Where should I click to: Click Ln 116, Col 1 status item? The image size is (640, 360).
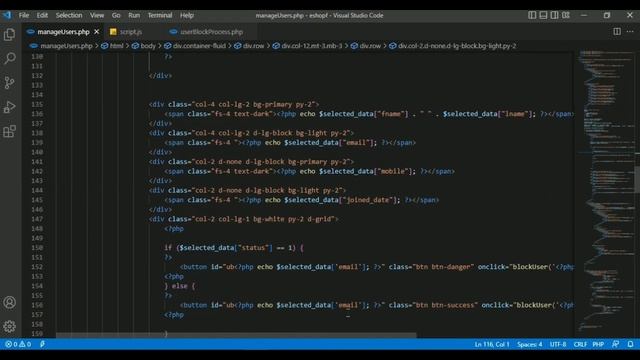tap(492, 344)
